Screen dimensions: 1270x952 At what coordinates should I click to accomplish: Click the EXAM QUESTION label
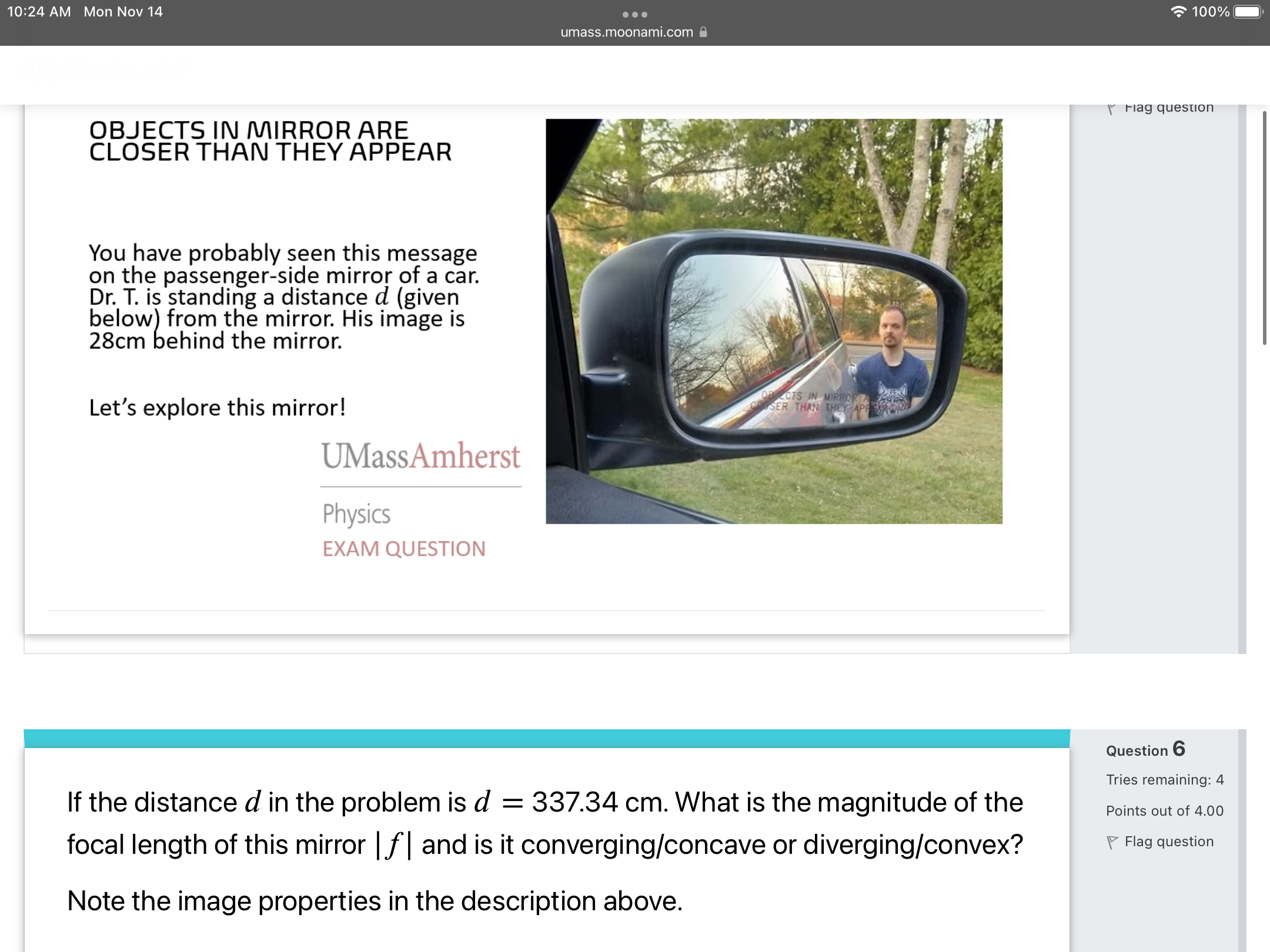[x=404, y=549]
